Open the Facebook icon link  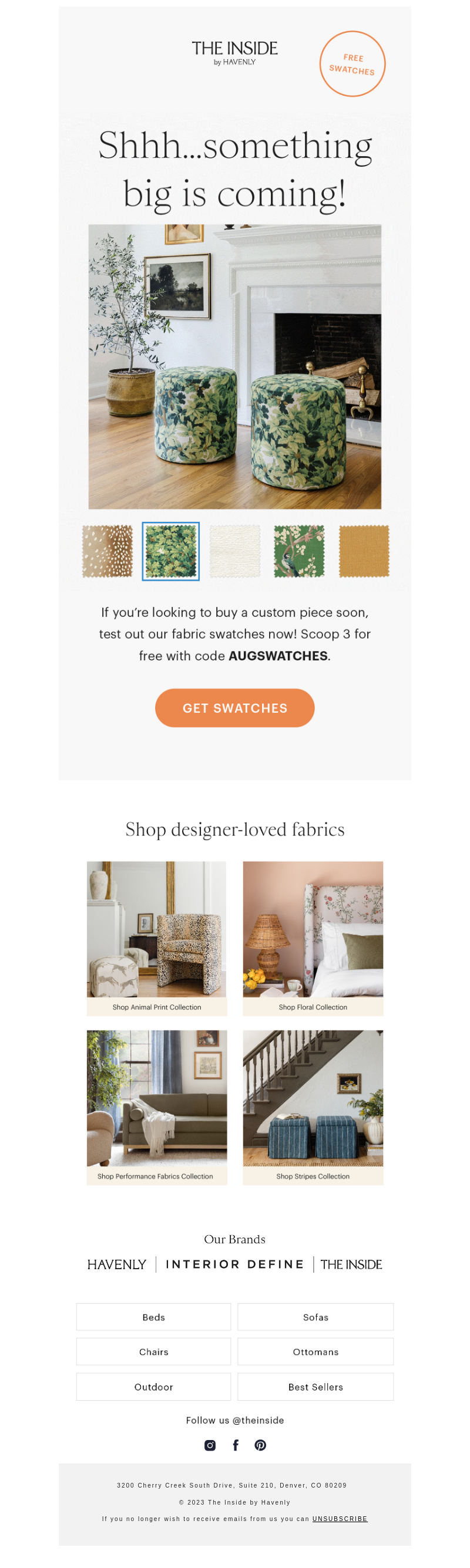click(236, 1445)
